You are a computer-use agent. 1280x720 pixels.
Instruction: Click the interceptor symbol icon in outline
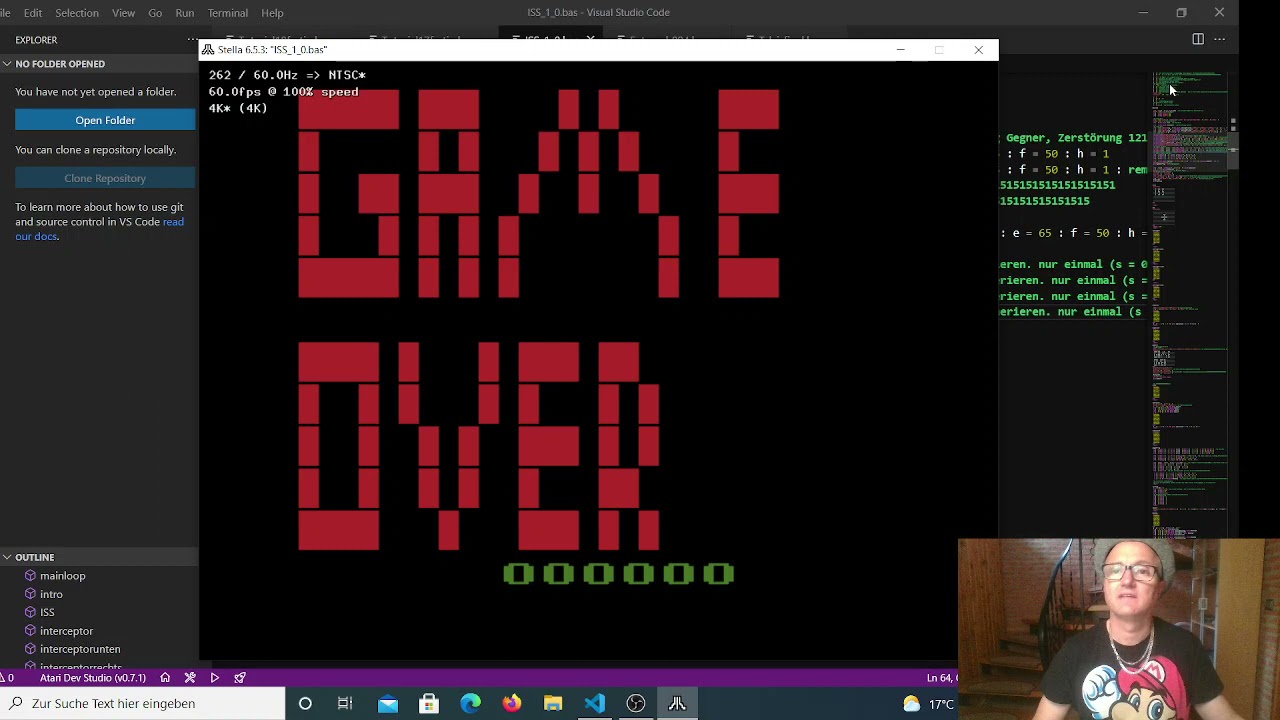(30, 631)
